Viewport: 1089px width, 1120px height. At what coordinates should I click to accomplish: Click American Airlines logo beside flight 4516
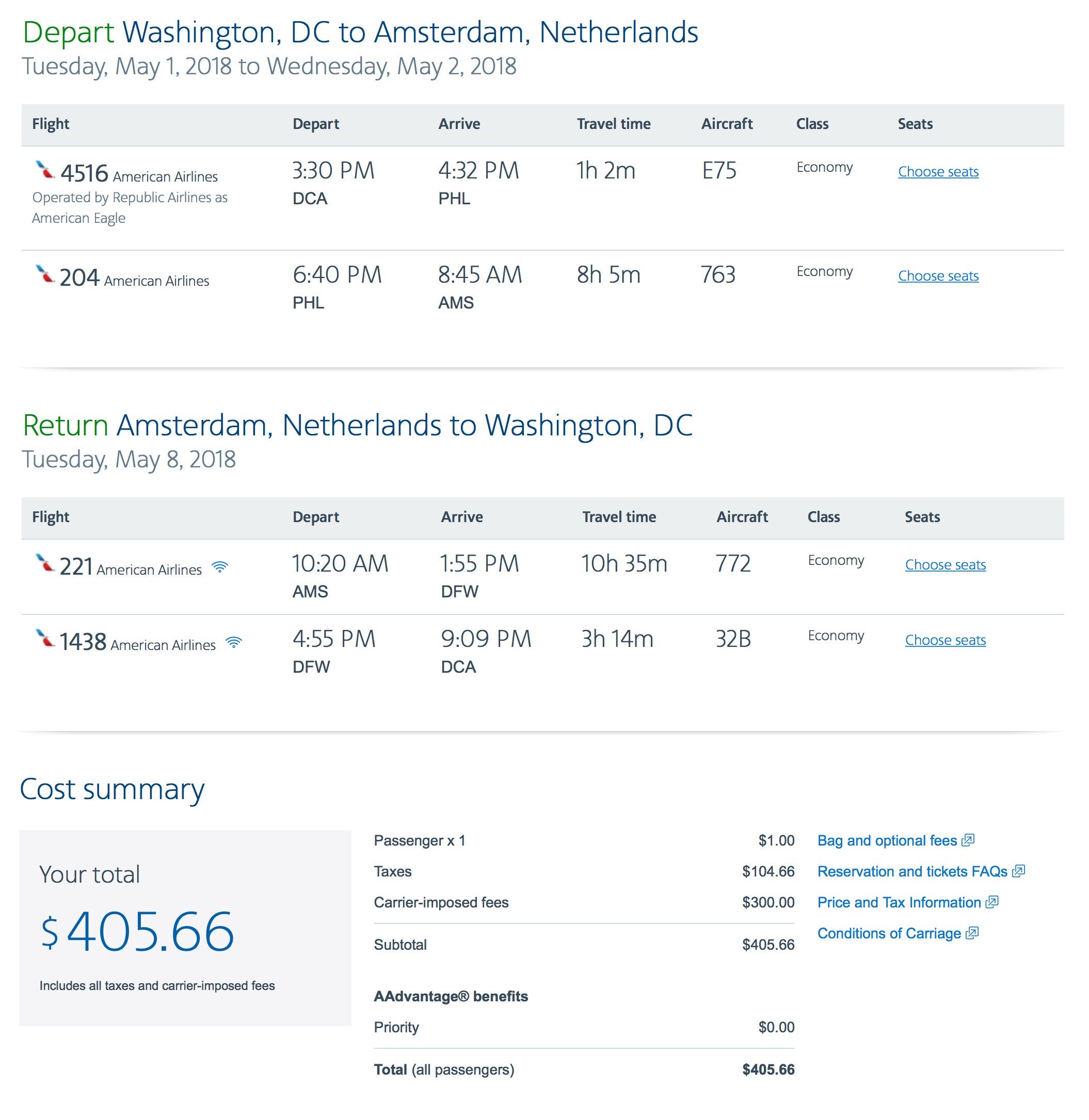point(45,170)
